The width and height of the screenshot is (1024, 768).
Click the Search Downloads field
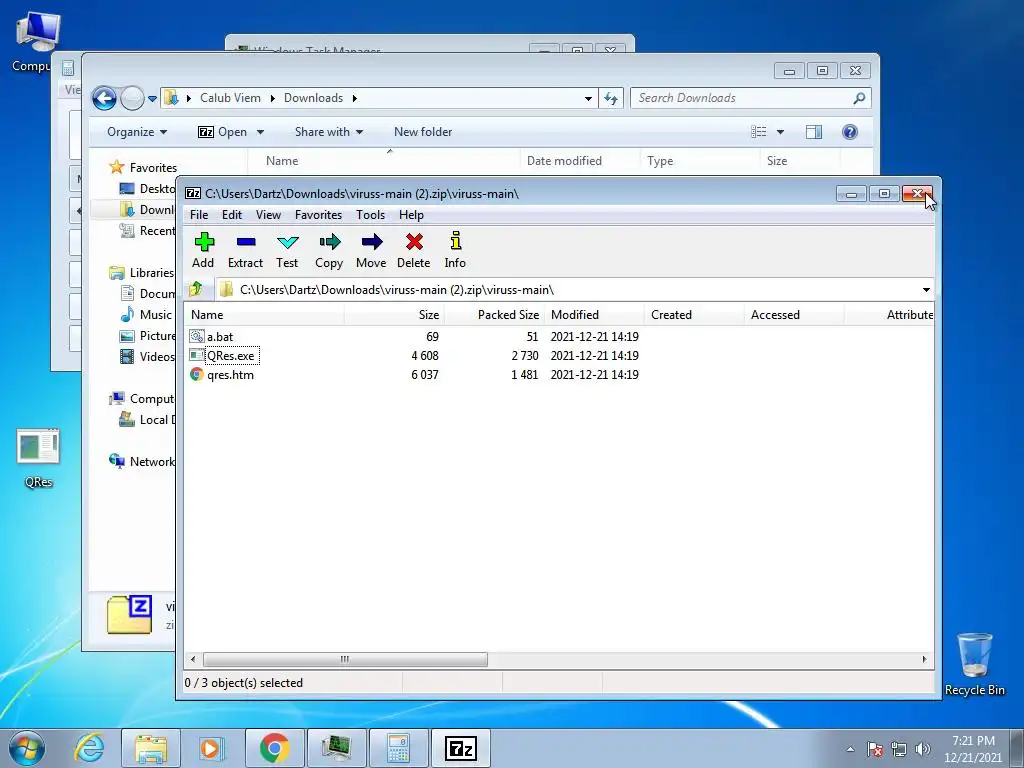(x=751, y=98)
